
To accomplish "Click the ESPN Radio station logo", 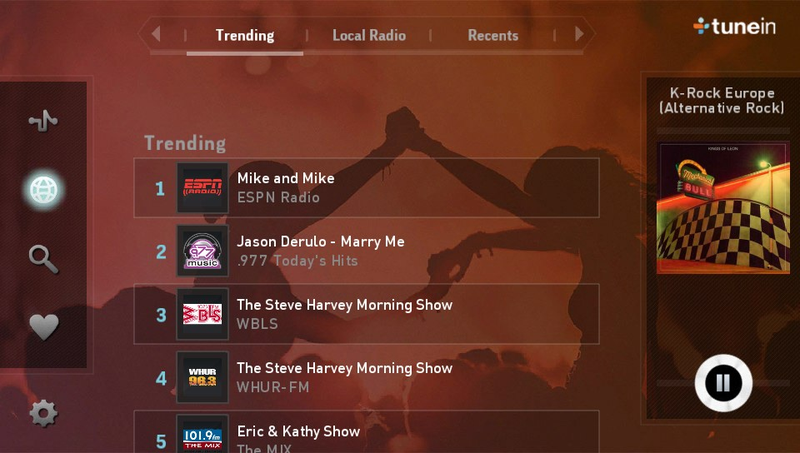I will tap(203, 188).
